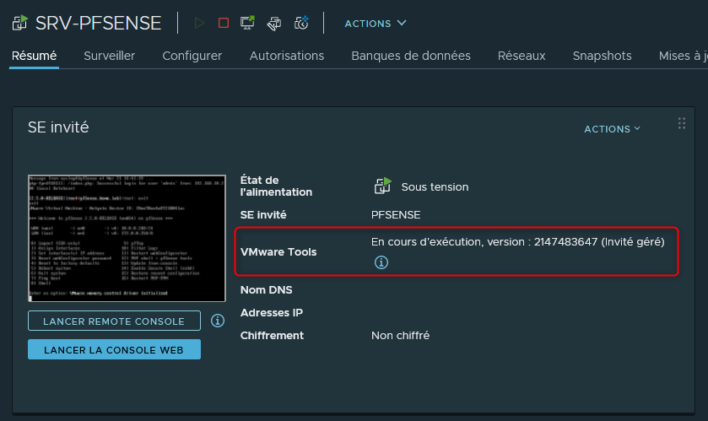
Task: Click the red Power Off stop icon
Action: pos(223,23)
